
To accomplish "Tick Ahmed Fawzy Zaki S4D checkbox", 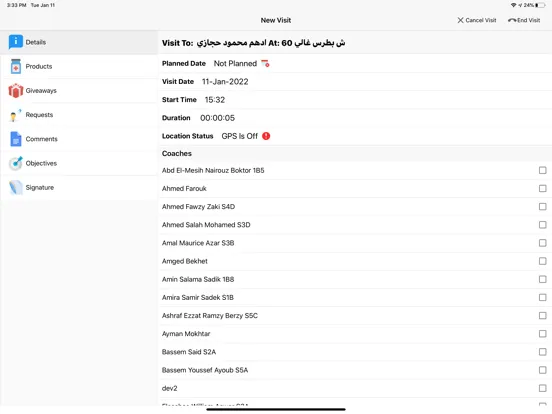I will [542, 207].
